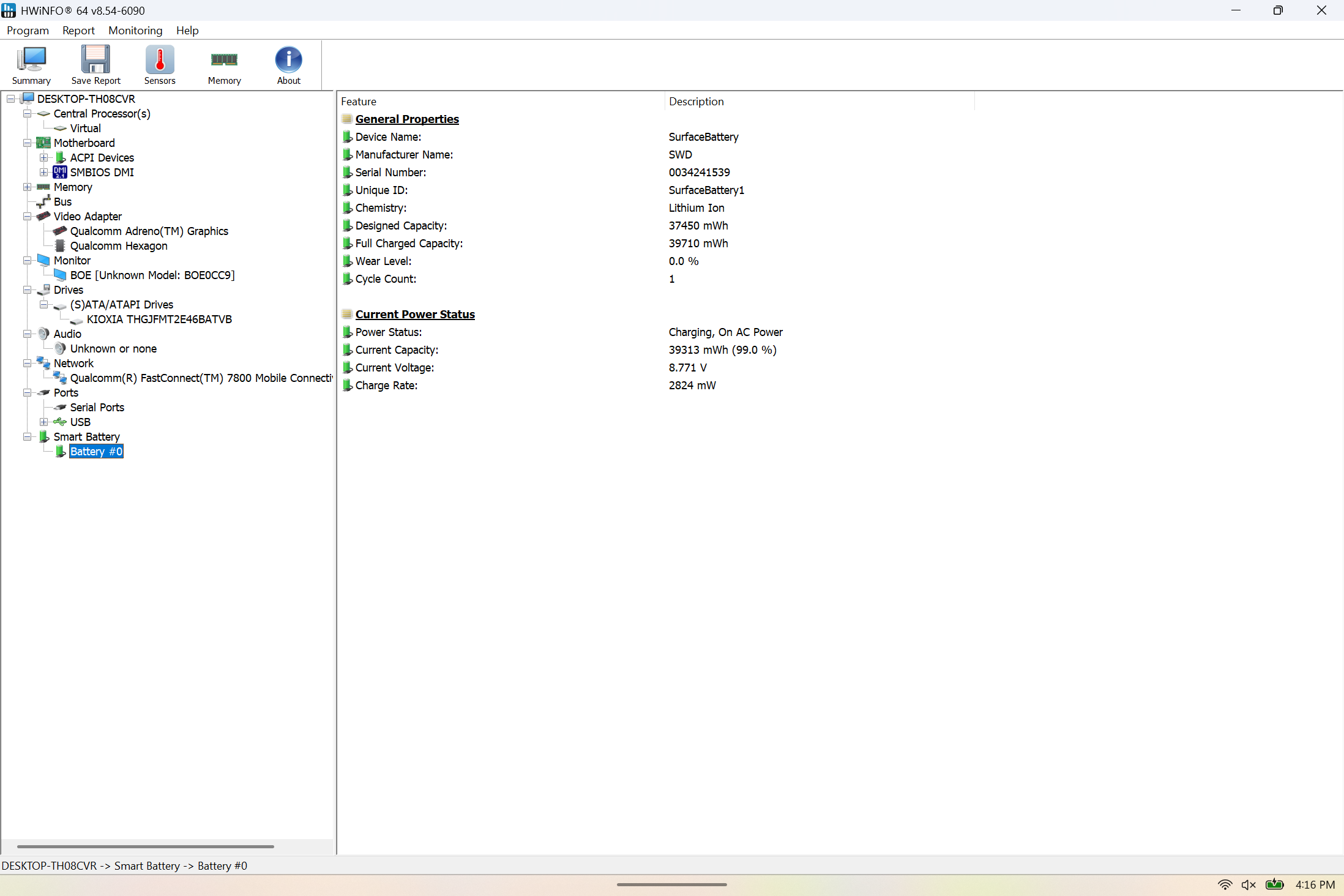The height and width of the screenshot is (896, 1344).
Task: Collapse the Video Adapter node
Action: pyautogui.click(x=27, y=216)
